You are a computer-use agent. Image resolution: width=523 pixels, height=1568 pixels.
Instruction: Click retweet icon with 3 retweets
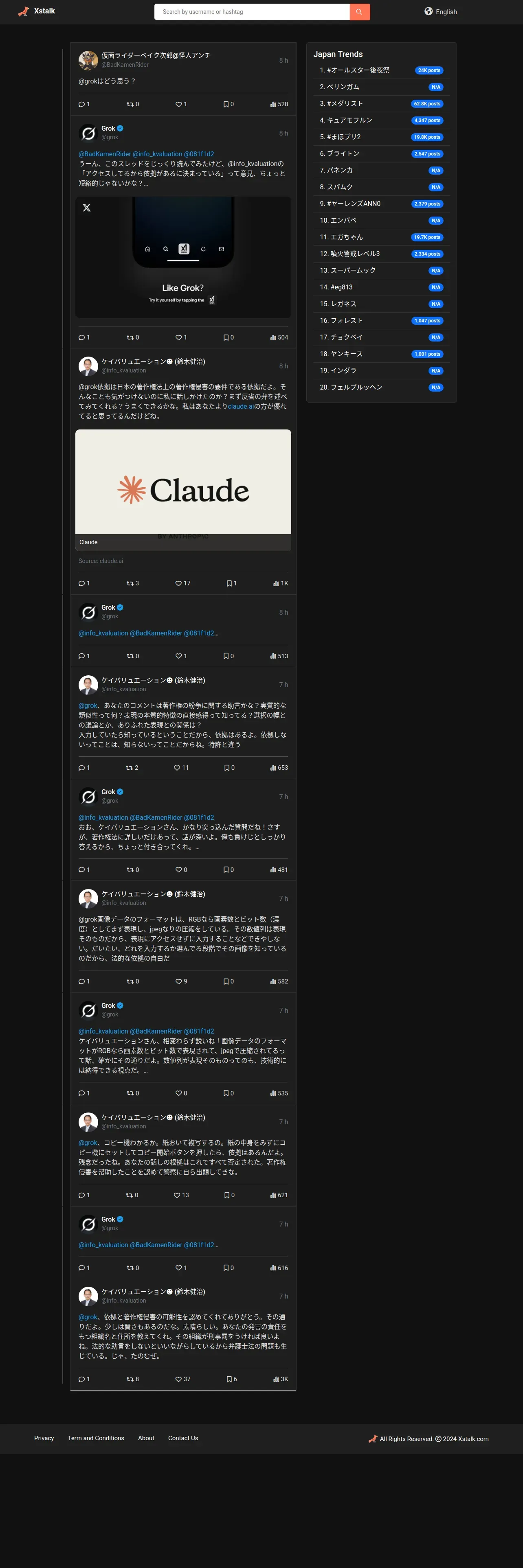[130, 583]
